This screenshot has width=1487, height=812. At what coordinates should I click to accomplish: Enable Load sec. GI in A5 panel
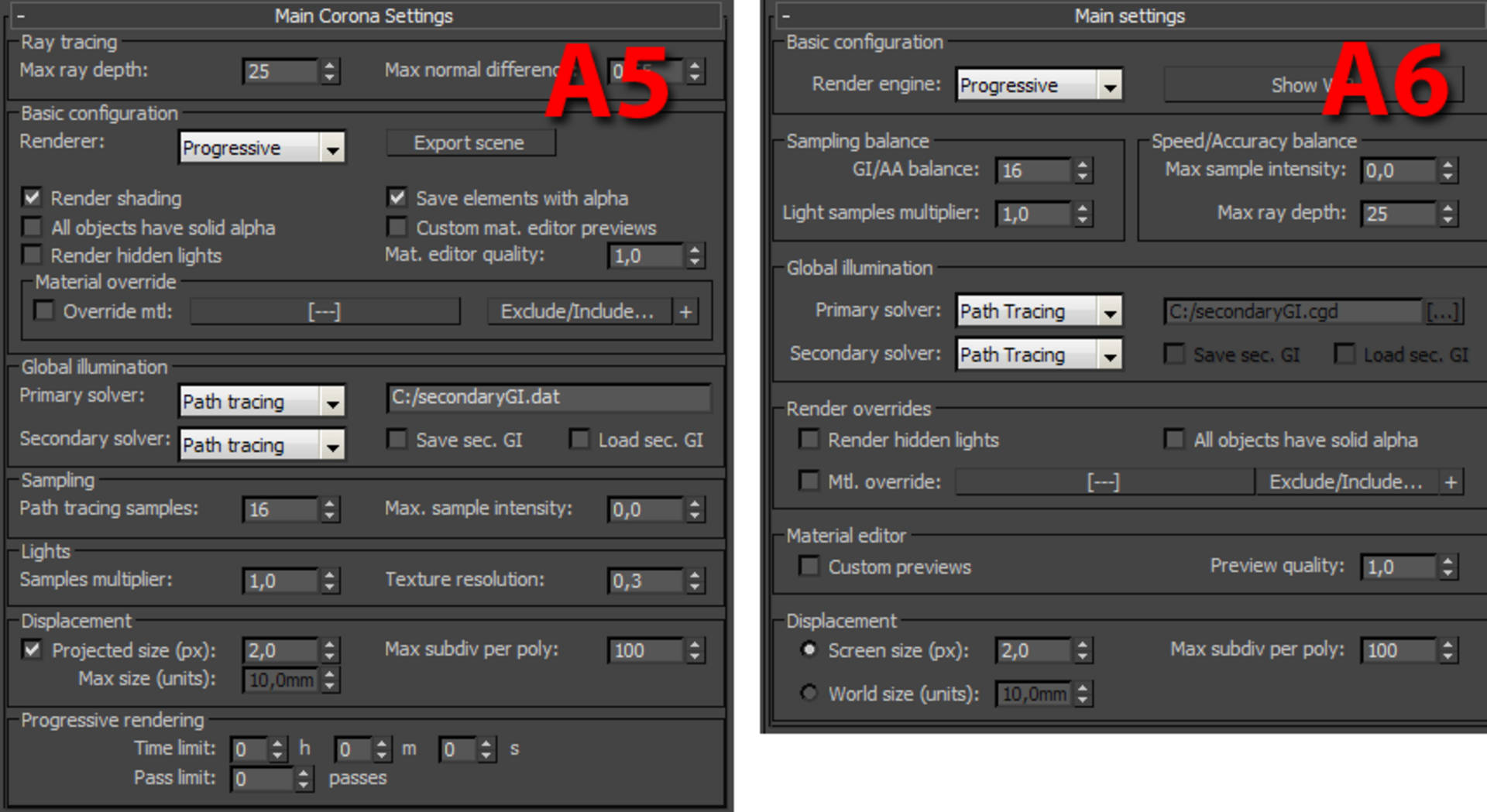[579, 439]
